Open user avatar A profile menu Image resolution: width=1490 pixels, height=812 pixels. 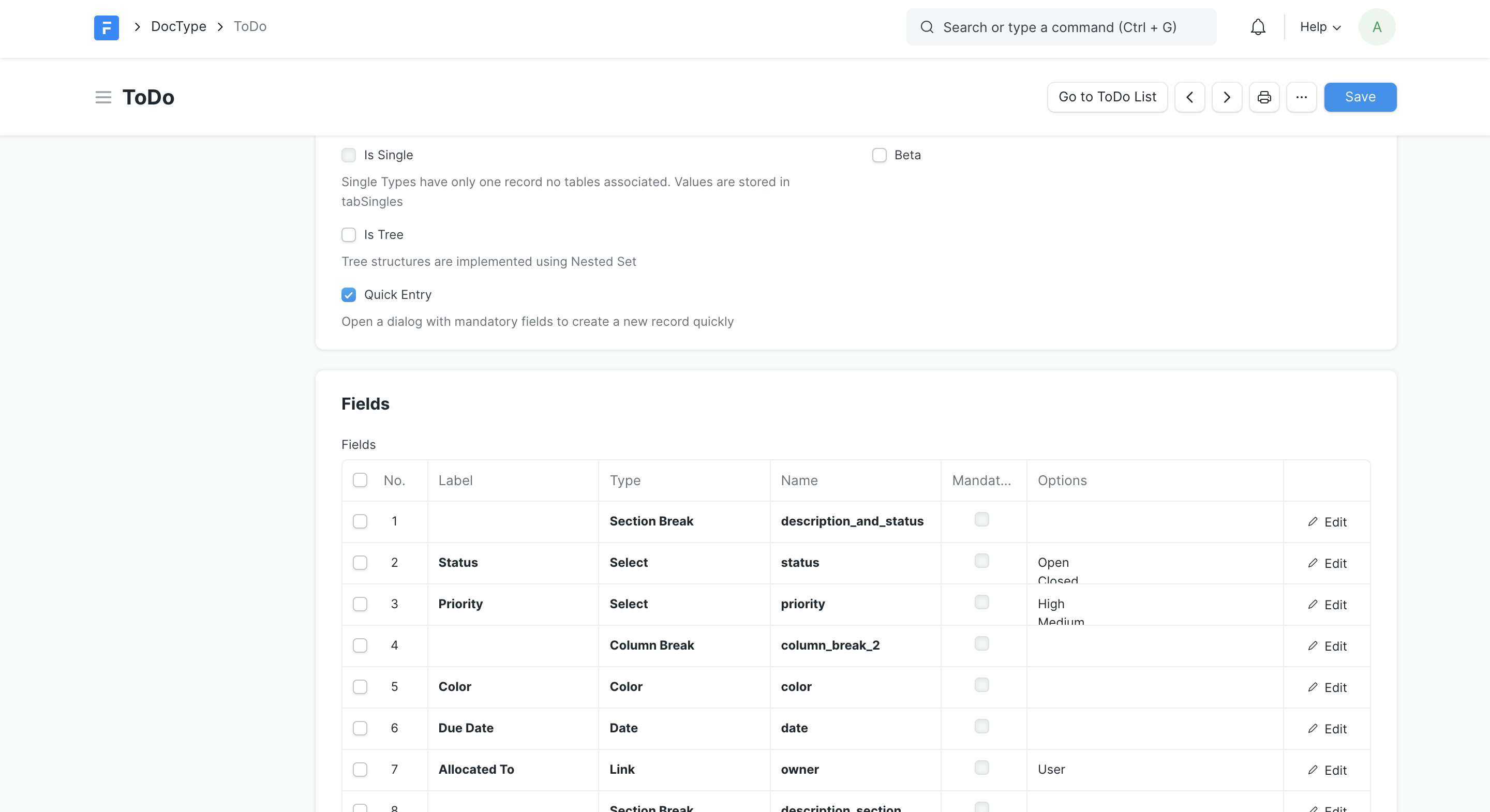(1376, 27)
